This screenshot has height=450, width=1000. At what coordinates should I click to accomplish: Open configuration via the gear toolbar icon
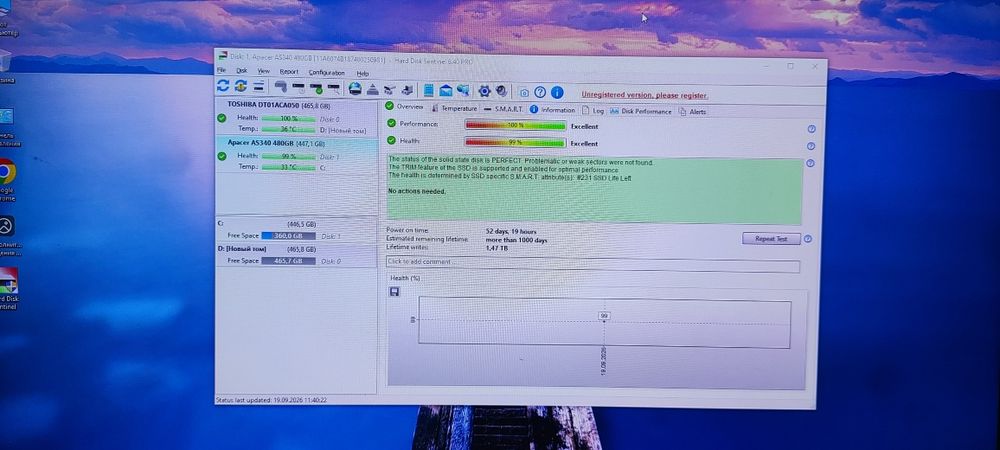(484, 91)
